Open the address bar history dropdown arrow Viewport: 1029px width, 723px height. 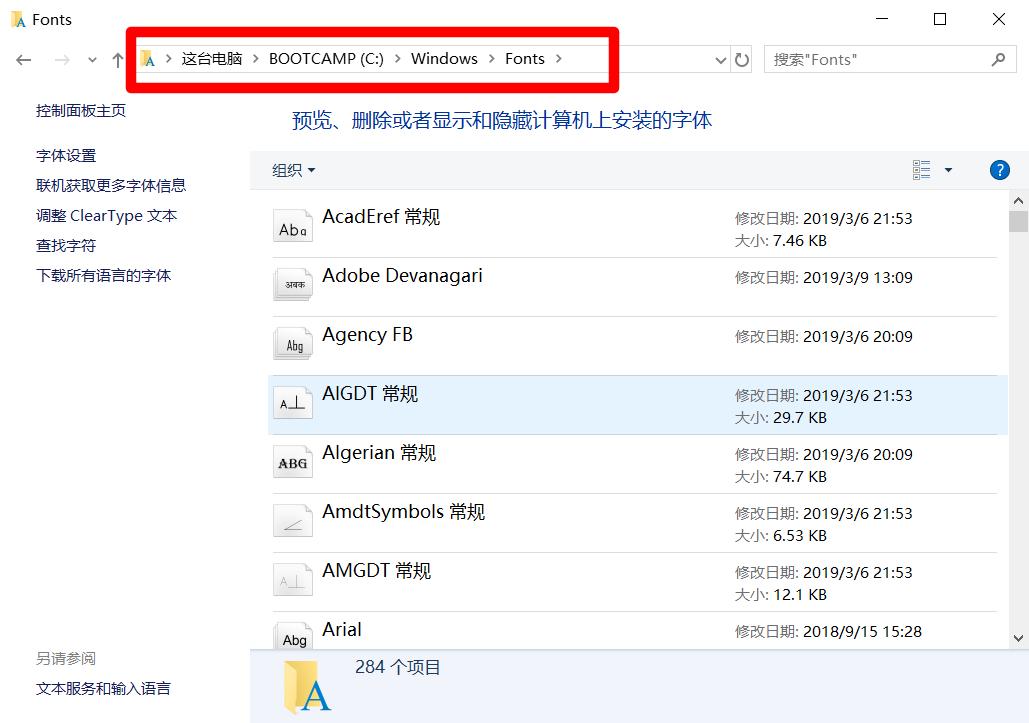[719, 59]
